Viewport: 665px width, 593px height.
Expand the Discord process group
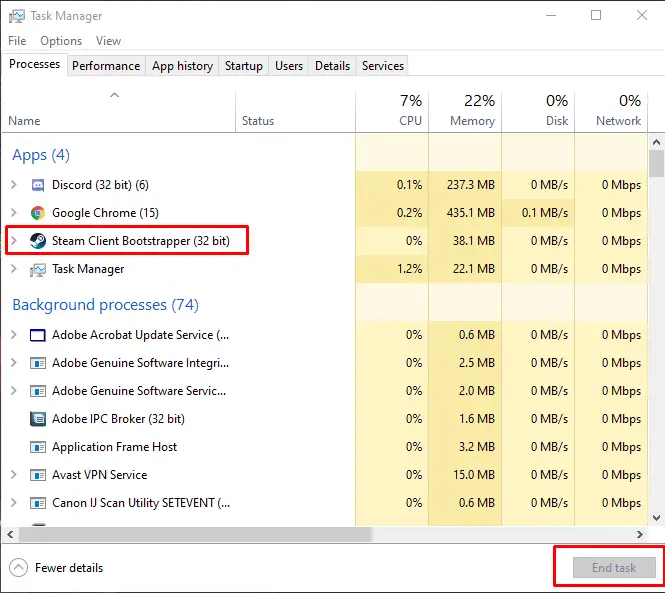(x=14, y=185)
